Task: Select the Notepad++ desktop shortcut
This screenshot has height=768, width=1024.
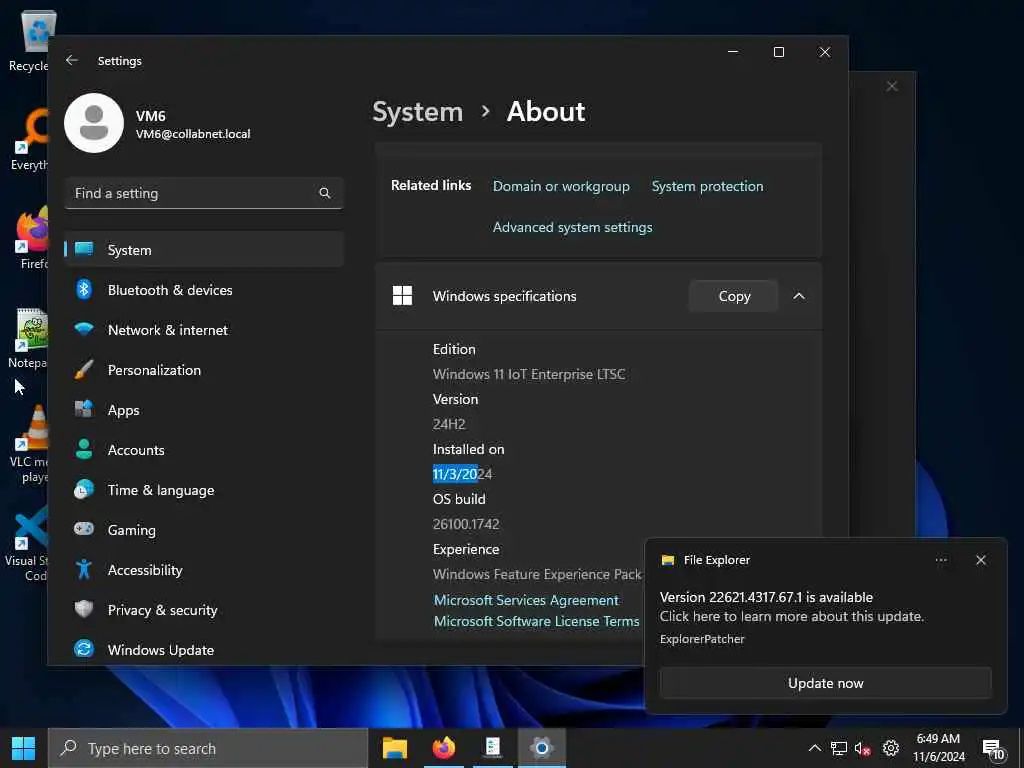Action: (x=29, y=338)
